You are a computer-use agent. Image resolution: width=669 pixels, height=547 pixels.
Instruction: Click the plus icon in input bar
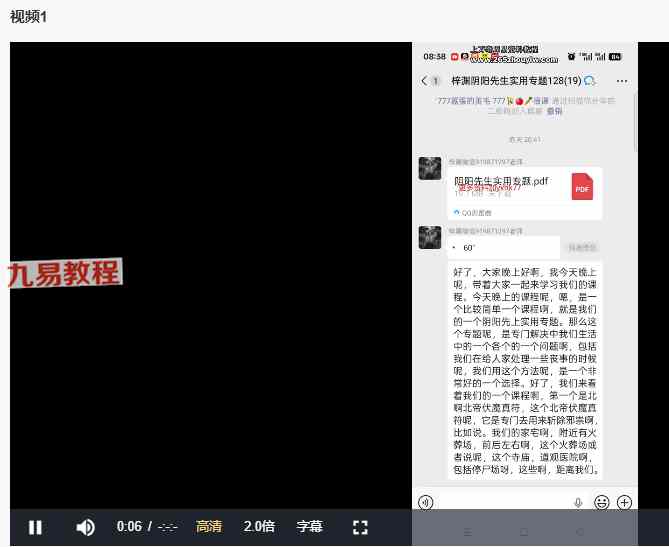(624, 502)
